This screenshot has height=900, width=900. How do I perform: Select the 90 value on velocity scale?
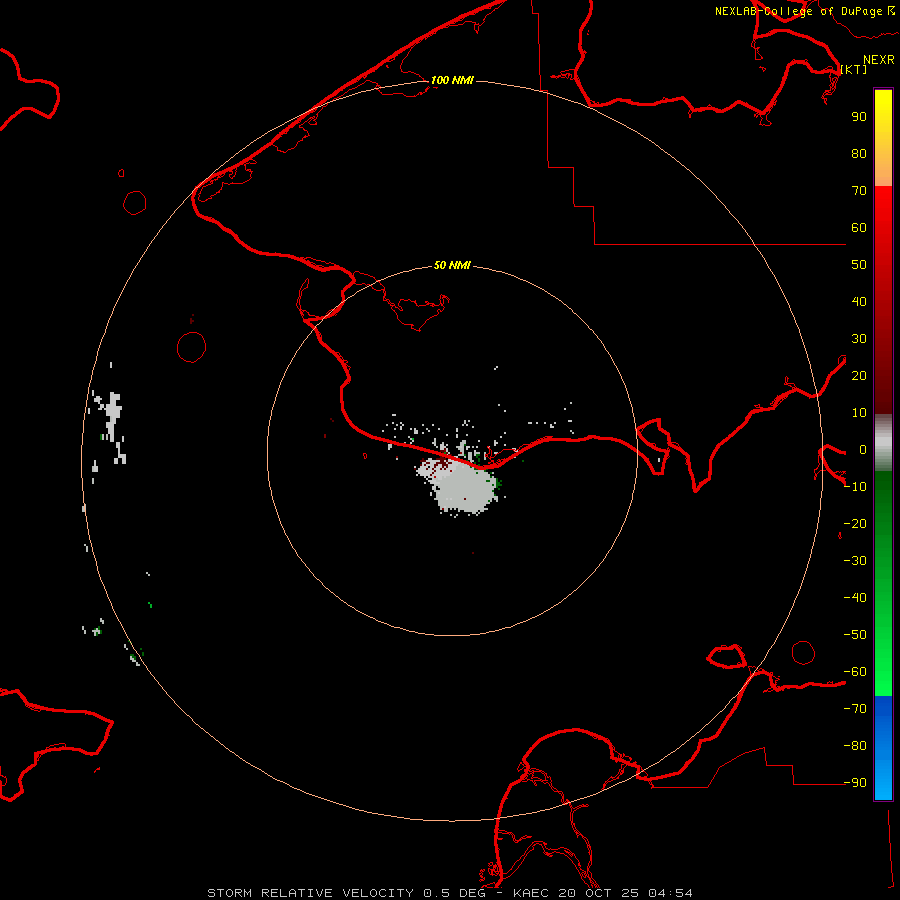tap(859, 117)
